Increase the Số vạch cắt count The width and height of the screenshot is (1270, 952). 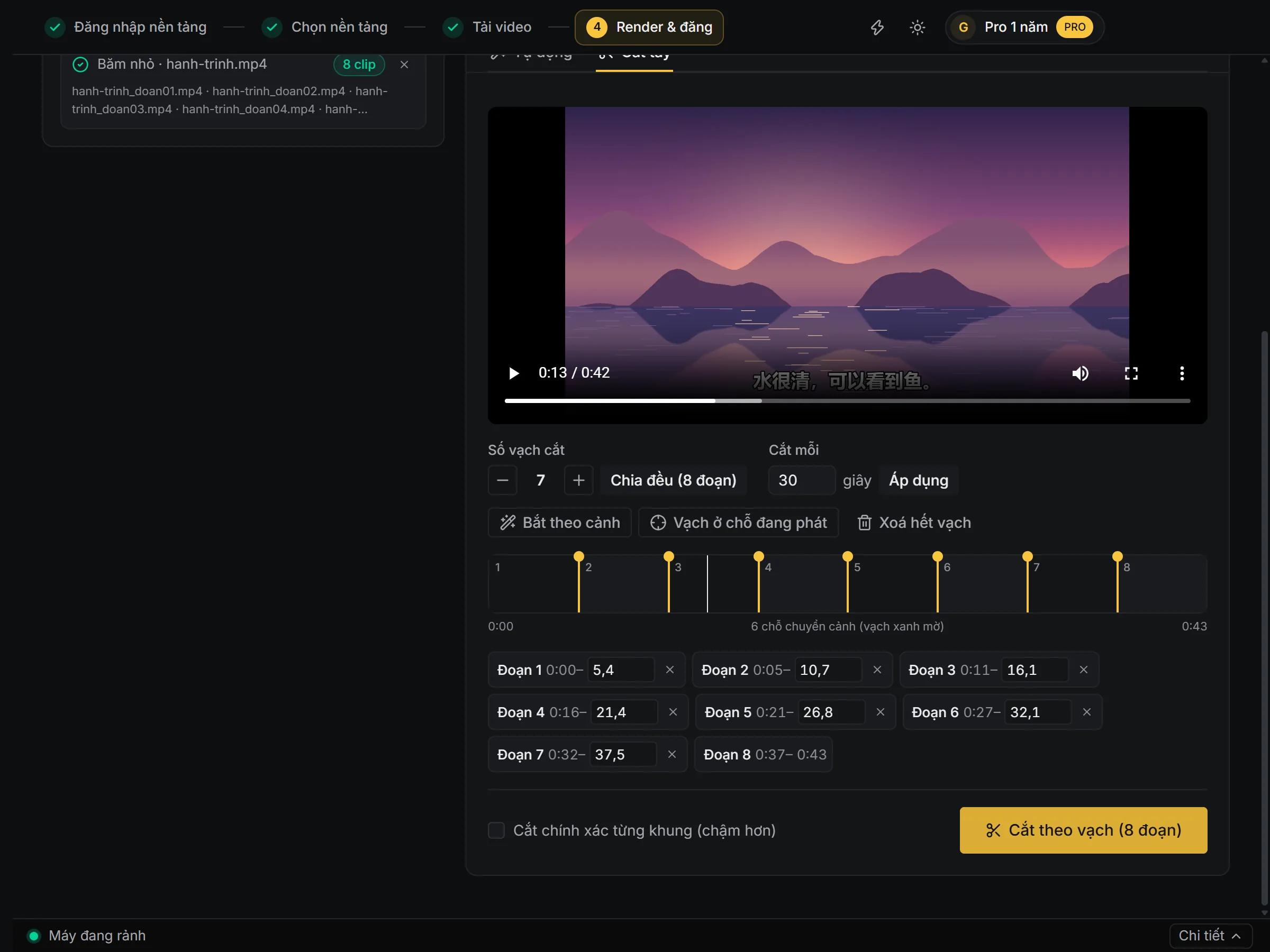(579, 480)
